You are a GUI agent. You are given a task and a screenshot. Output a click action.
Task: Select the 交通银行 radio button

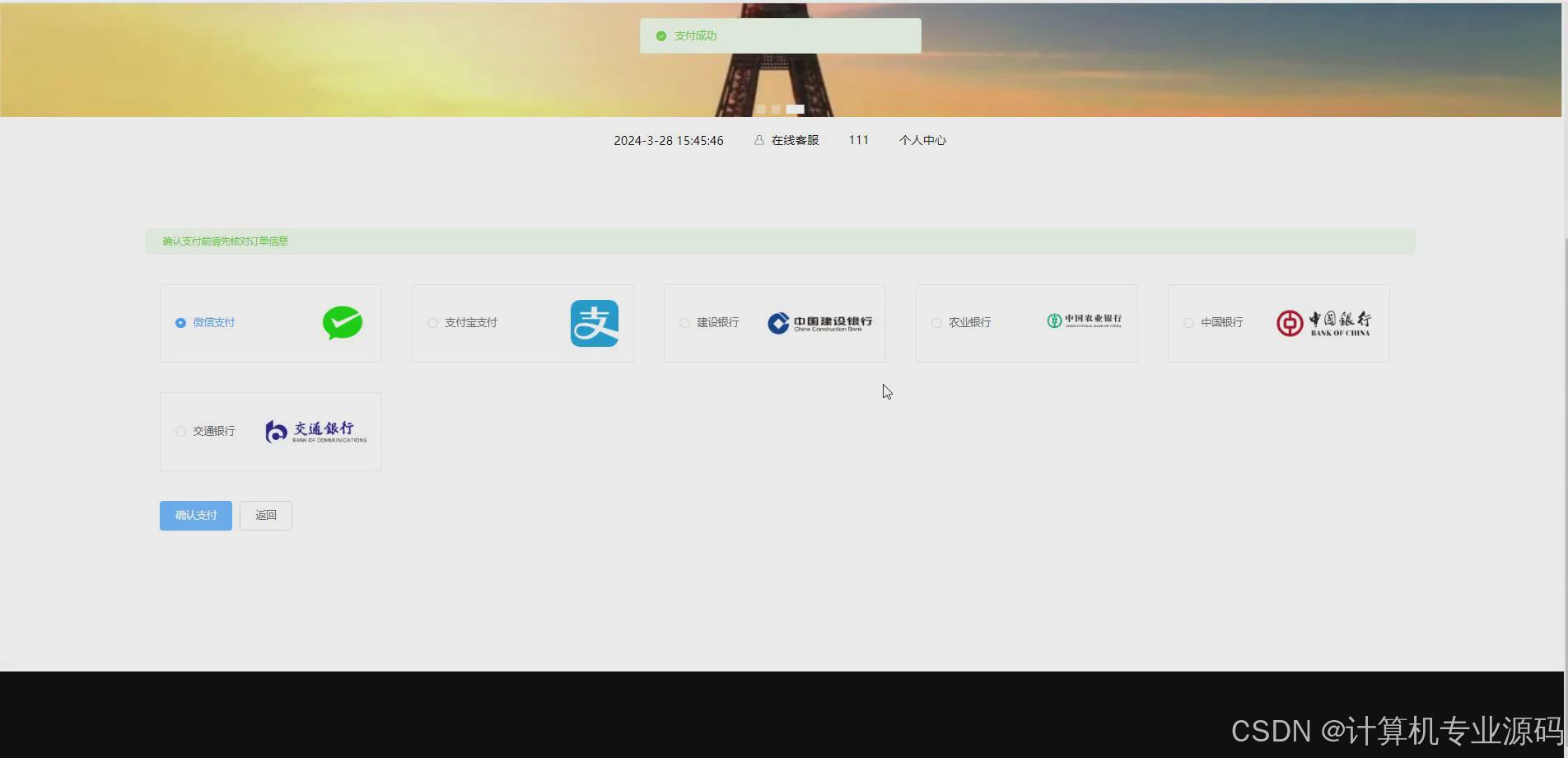[180, 431]
